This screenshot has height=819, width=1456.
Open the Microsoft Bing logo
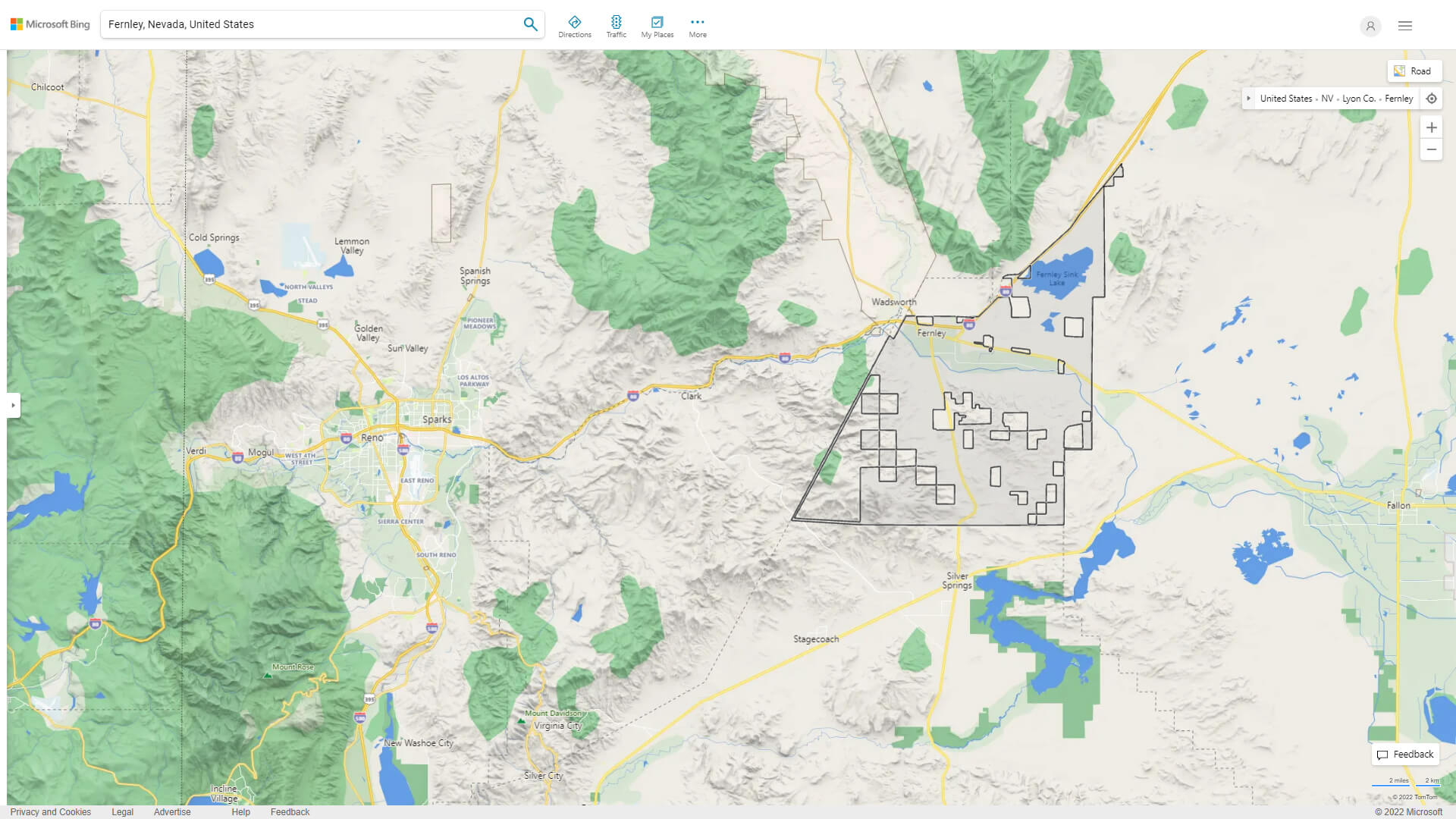[49, 24]
